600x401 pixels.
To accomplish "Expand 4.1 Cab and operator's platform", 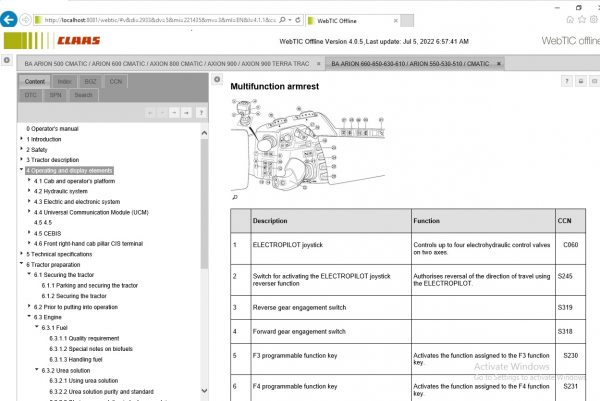I will click(29, 180).
